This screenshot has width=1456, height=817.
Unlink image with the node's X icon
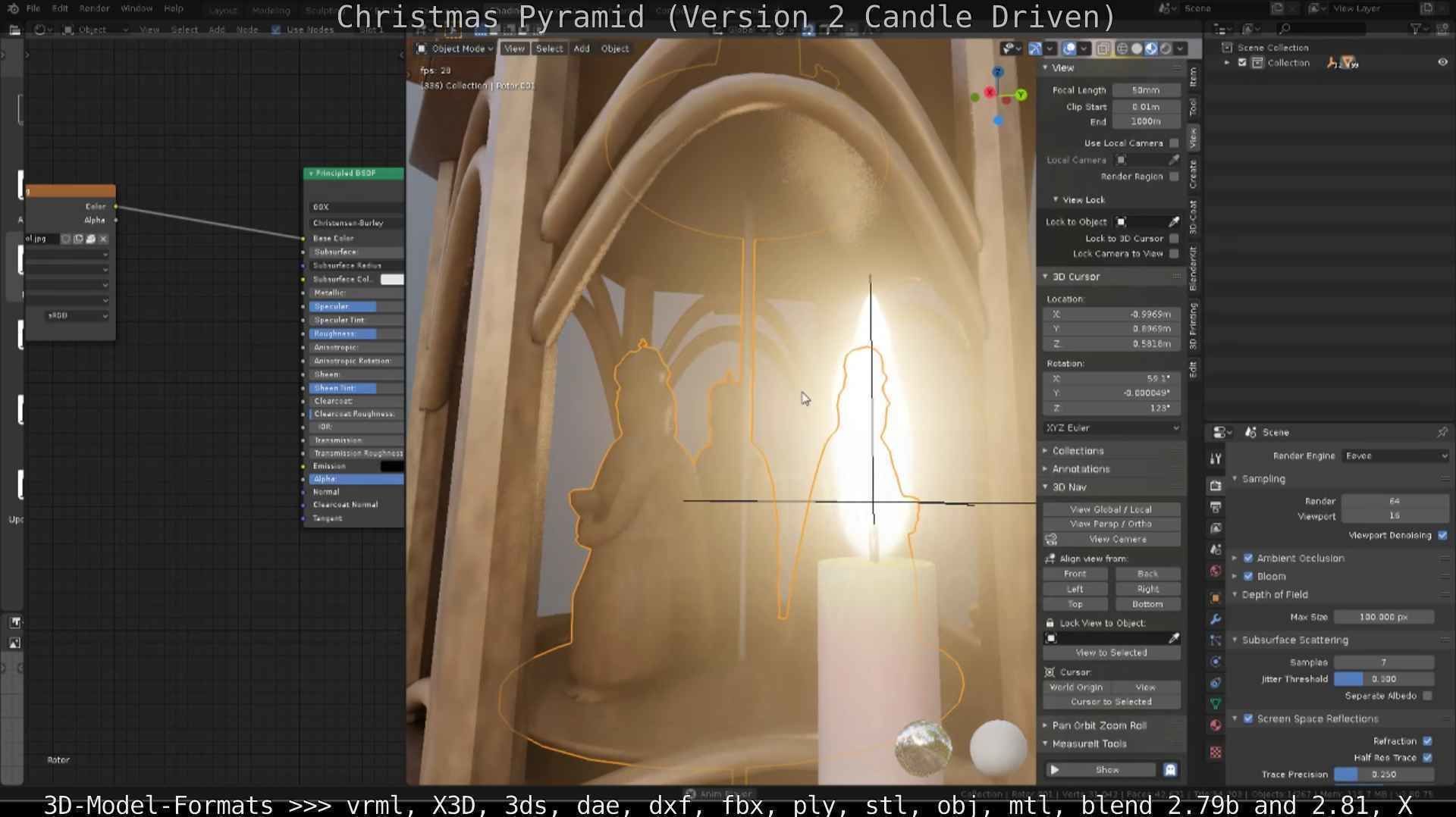point(104,239)
